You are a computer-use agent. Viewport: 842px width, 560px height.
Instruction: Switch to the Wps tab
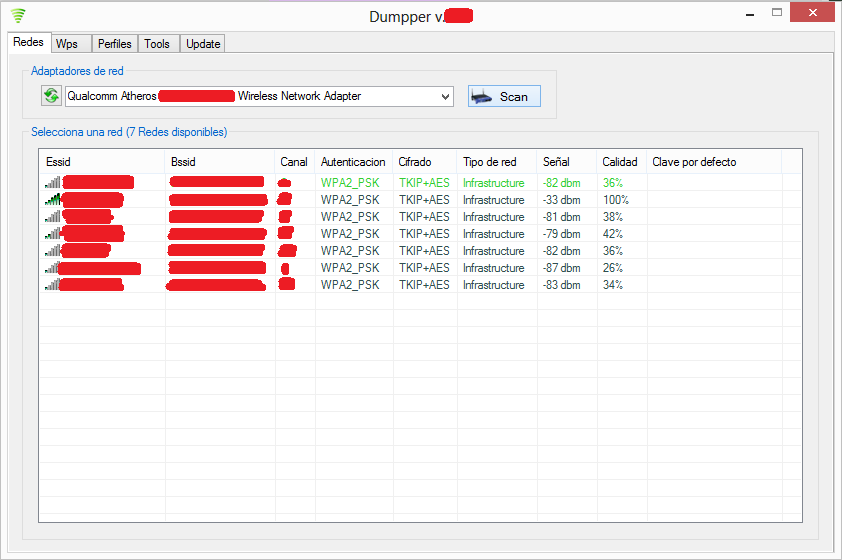pyautogui.click(x=67, y=44)
